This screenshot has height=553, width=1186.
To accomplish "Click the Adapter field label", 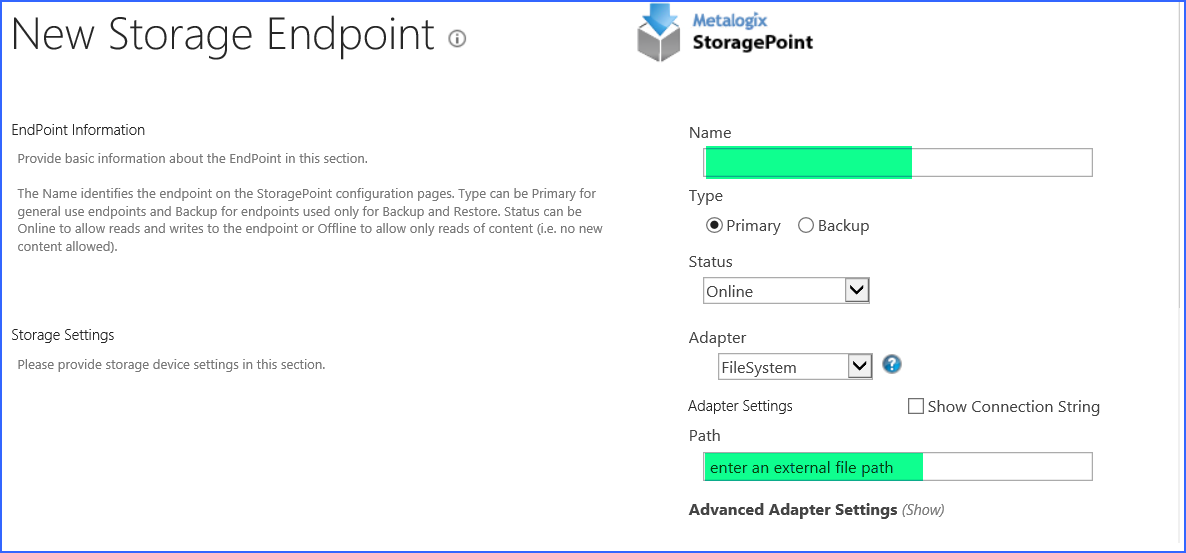I will point(718,337).
